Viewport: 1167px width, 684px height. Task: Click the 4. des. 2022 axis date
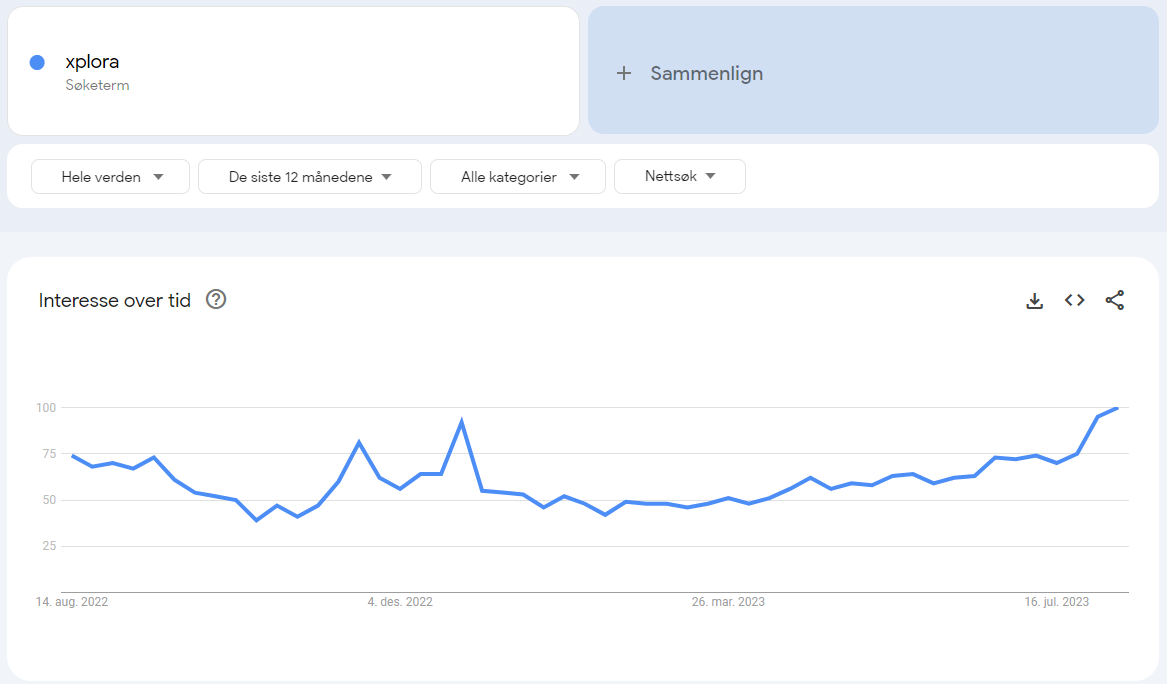coord(400,601)
